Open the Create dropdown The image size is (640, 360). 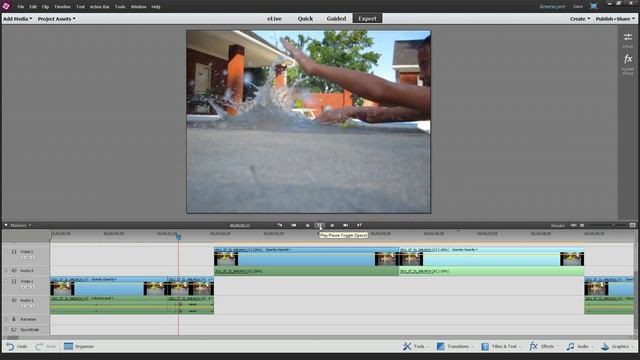tap(580, 19)
